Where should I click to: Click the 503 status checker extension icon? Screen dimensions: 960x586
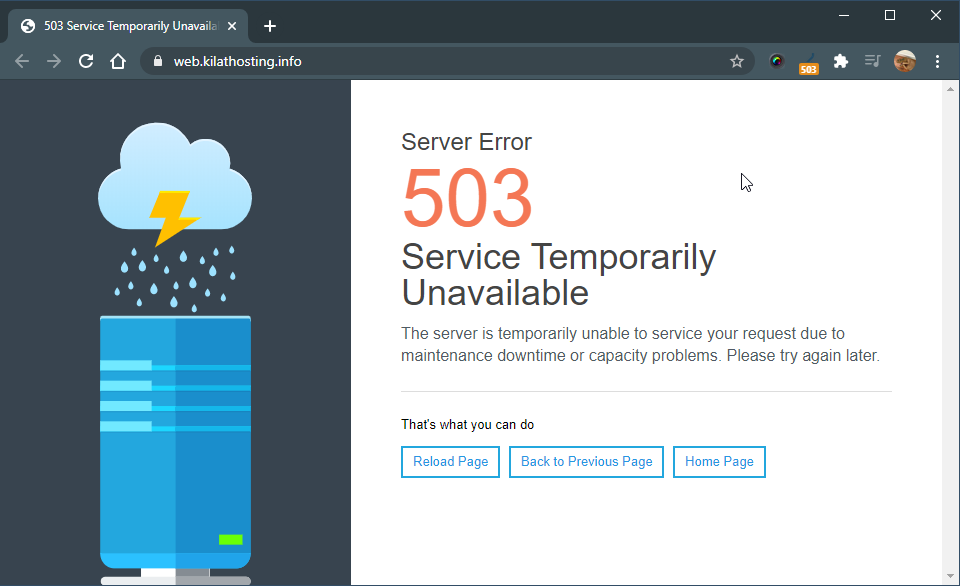pos(808,61)
